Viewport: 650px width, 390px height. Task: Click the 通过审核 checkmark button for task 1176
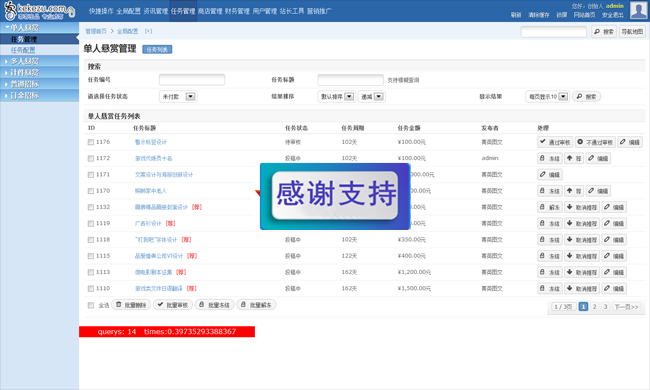pyautogui.click(x=555, y=142)
